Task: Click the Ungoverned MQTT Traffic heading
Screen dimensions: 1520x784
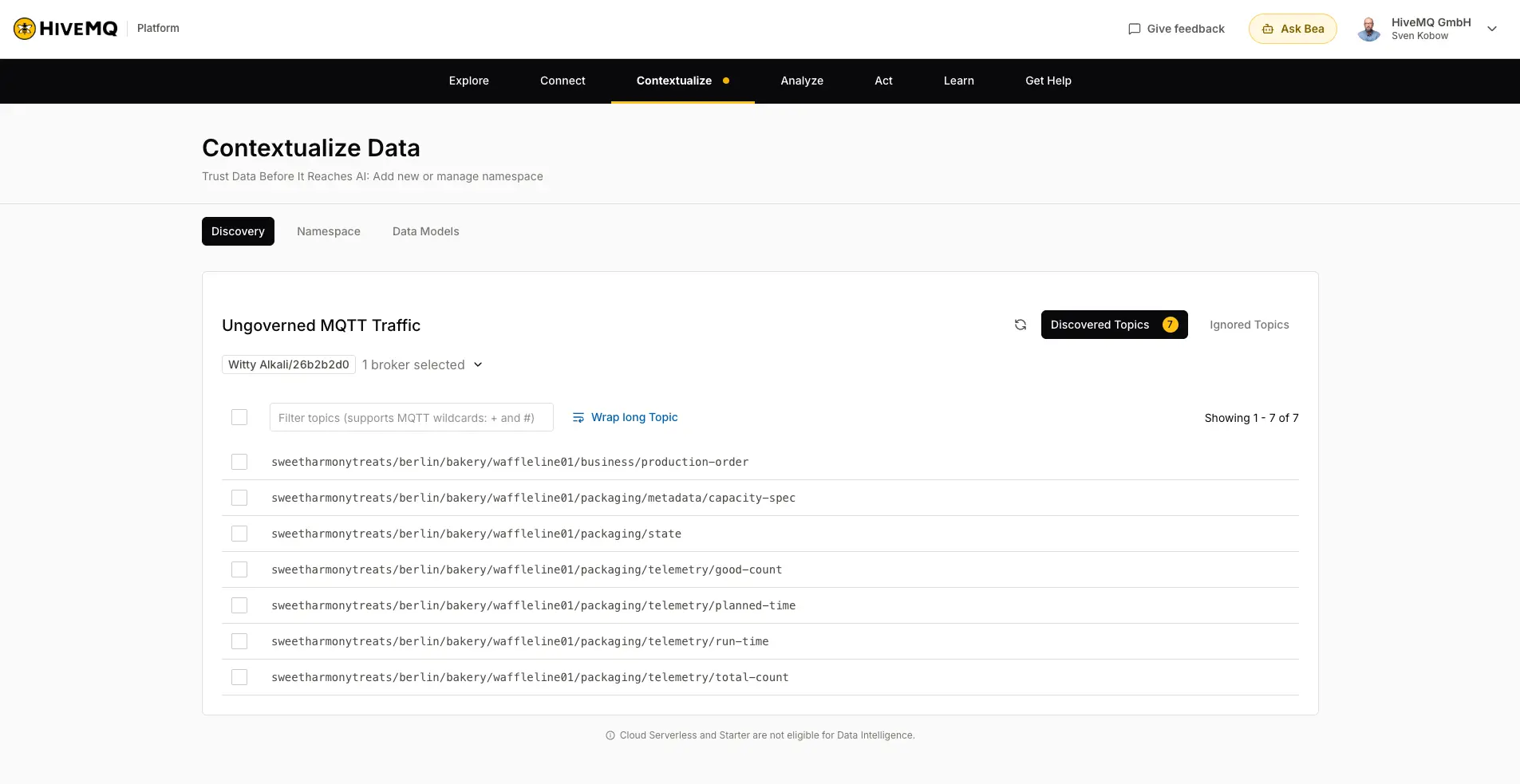Action: coord(321,325)
